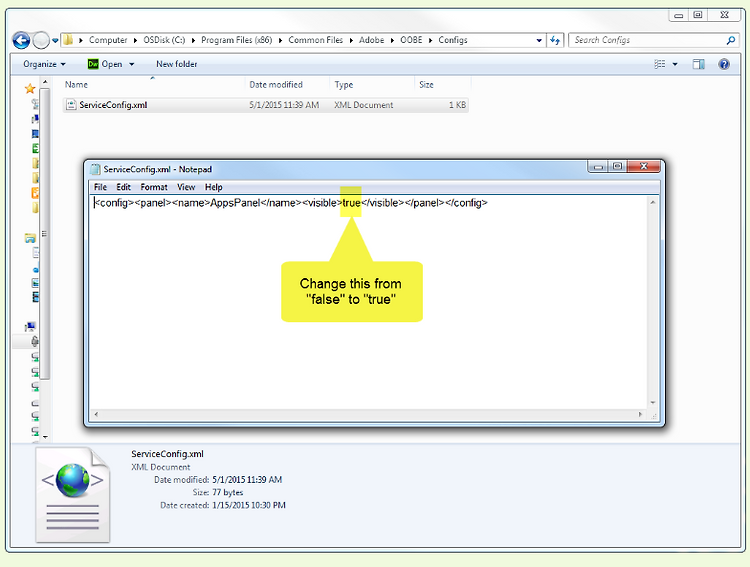750x567 pixels.
Task: Expand the arrow after Program Files (x86)
Action: (x=280, y=40)
